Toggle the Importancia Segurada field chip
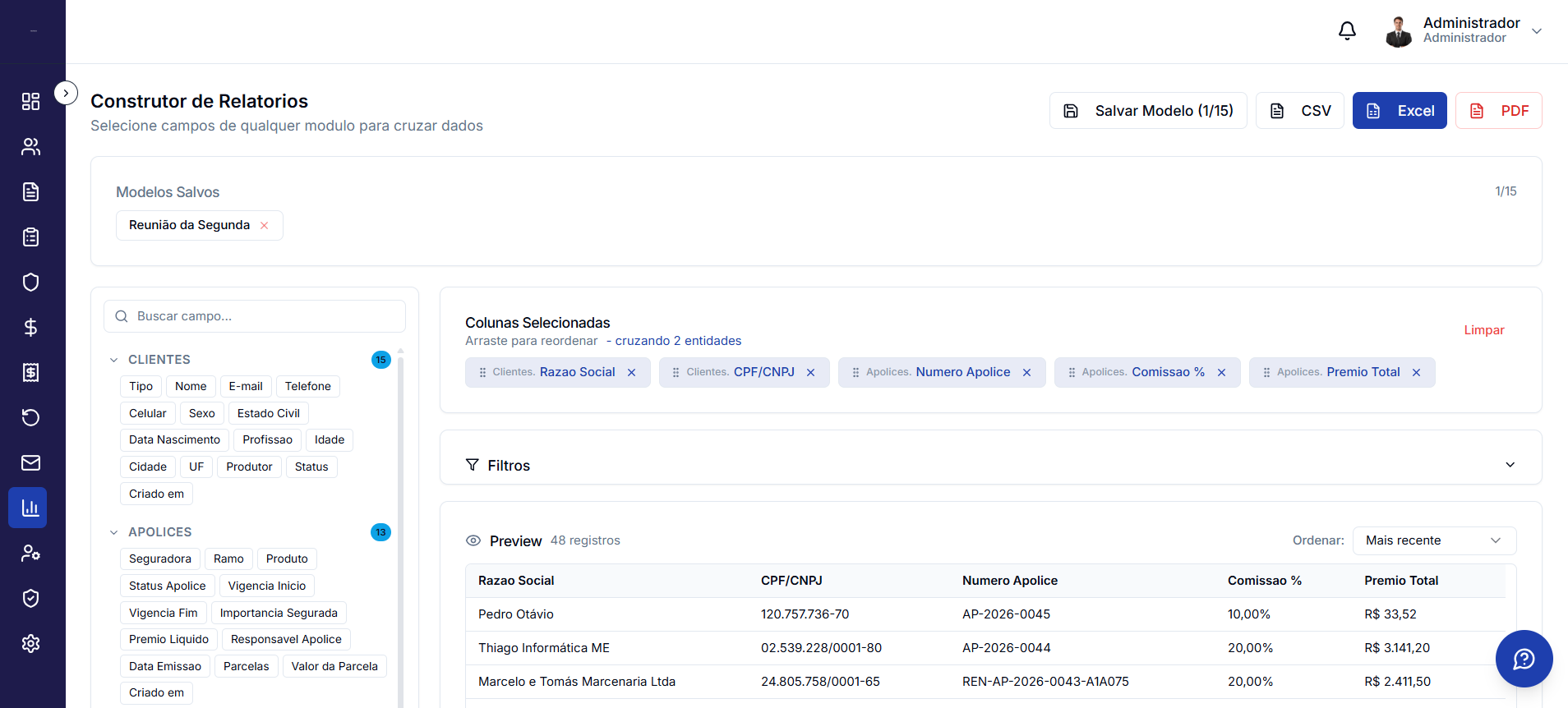Image resolution: width=1568 pixels, height=708 pixels. coord(279,613)
